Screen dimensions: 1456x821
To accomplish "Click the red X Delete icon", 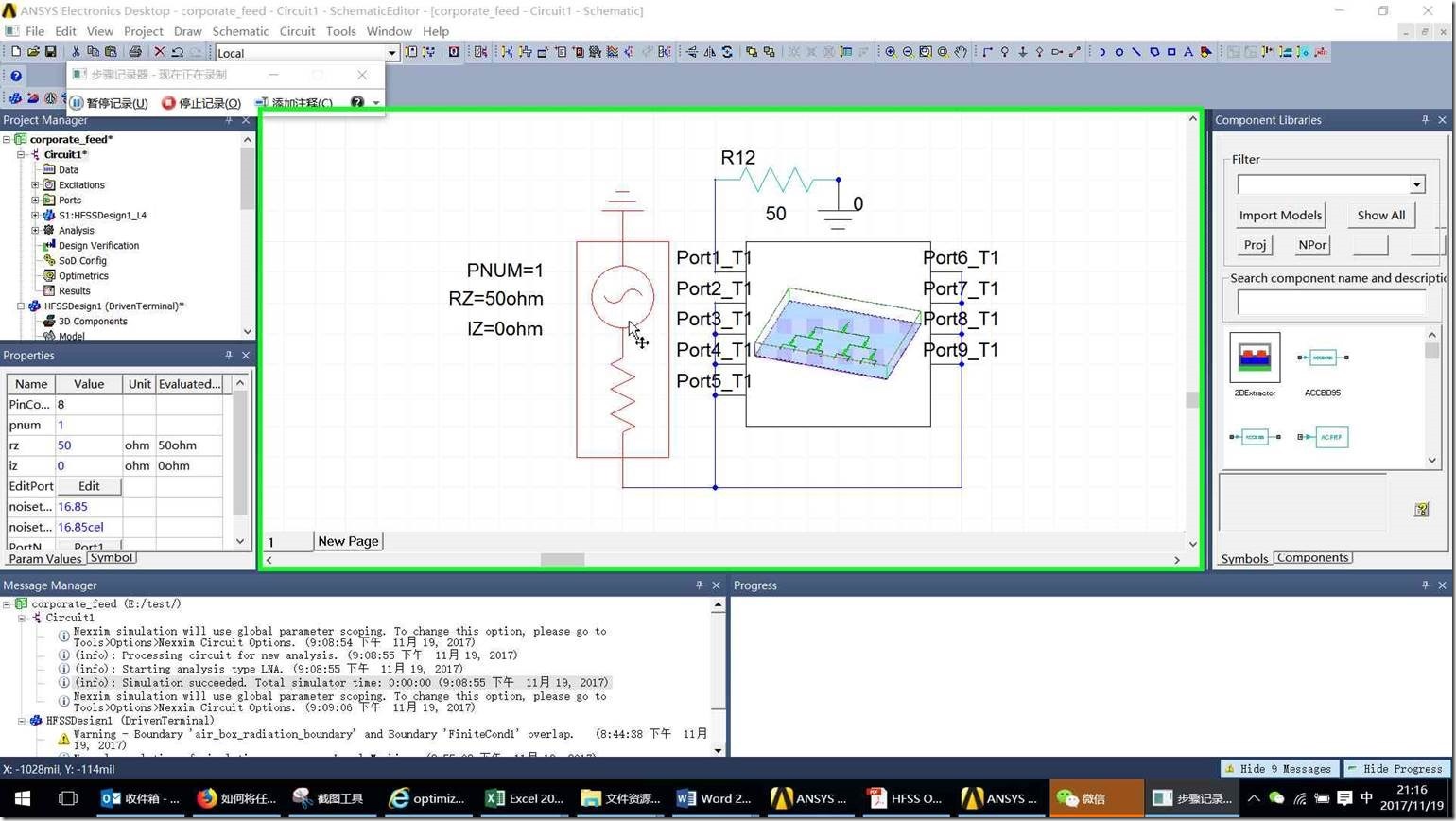I will pos(159,52).
